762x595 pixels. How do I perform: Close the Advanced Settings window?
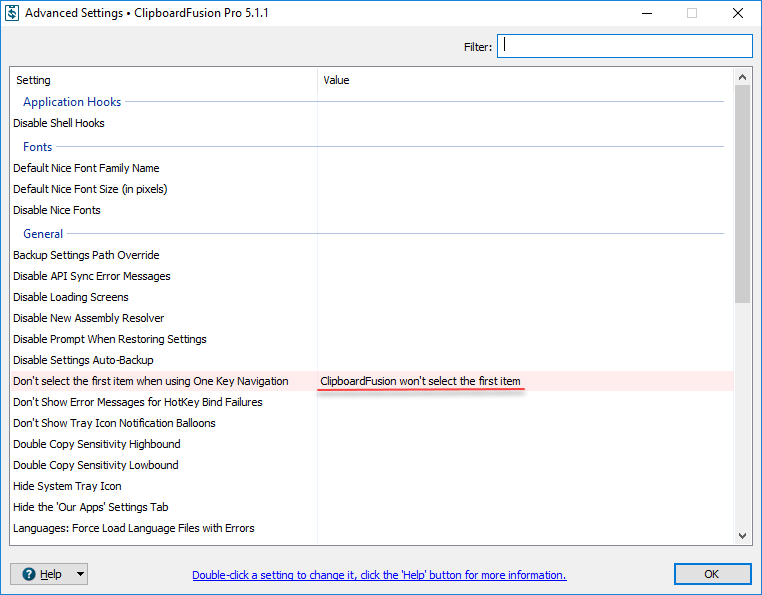(x=738, y=13)
